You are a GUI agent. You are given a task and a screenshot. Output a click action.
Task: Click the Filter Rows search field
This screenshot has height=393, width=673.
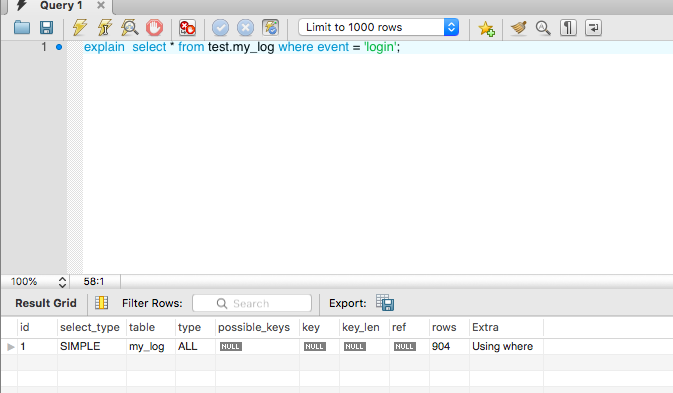click(252, 303)
